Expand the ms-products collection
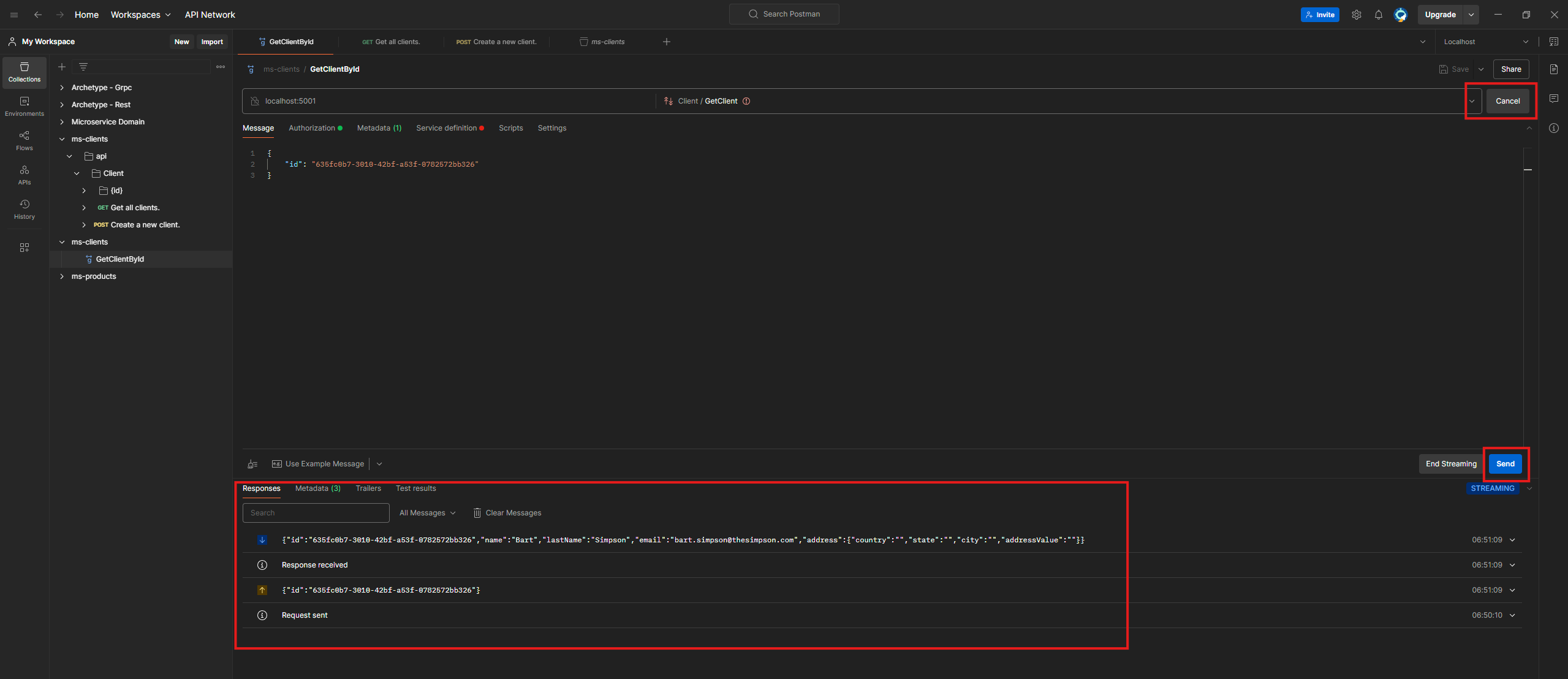 click(x=62, y=276)
